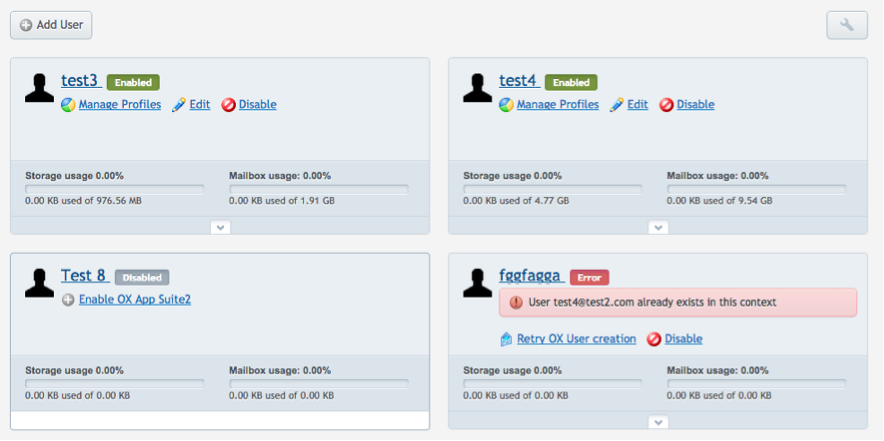884x441 pixels.
Task: Click test4's Storage usage progress bar
Action: [552, 189]
